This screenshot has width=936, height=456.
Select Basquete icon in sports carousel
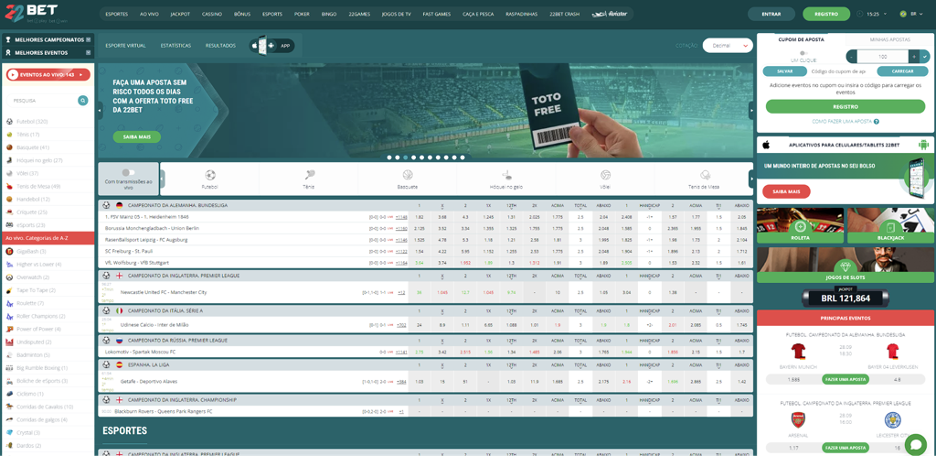point(408,175)
